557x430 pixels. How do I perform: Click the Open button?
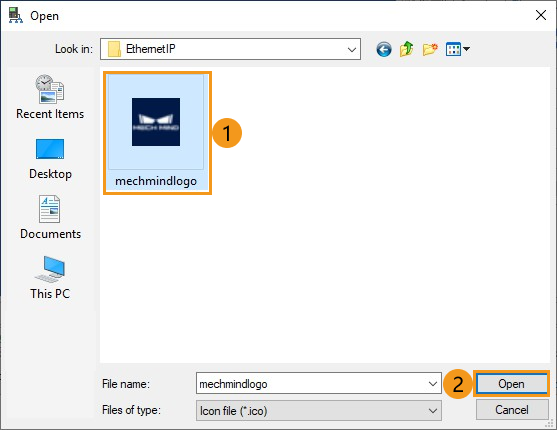click(511, 383)
